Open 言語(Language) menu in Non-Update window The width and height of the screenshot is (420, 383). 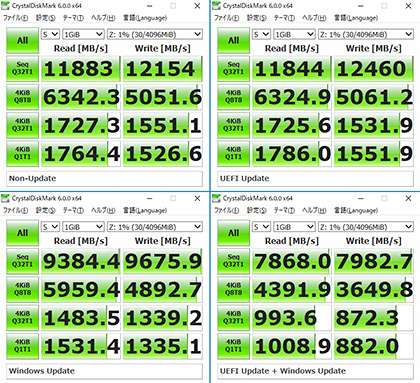click(145, 18)
